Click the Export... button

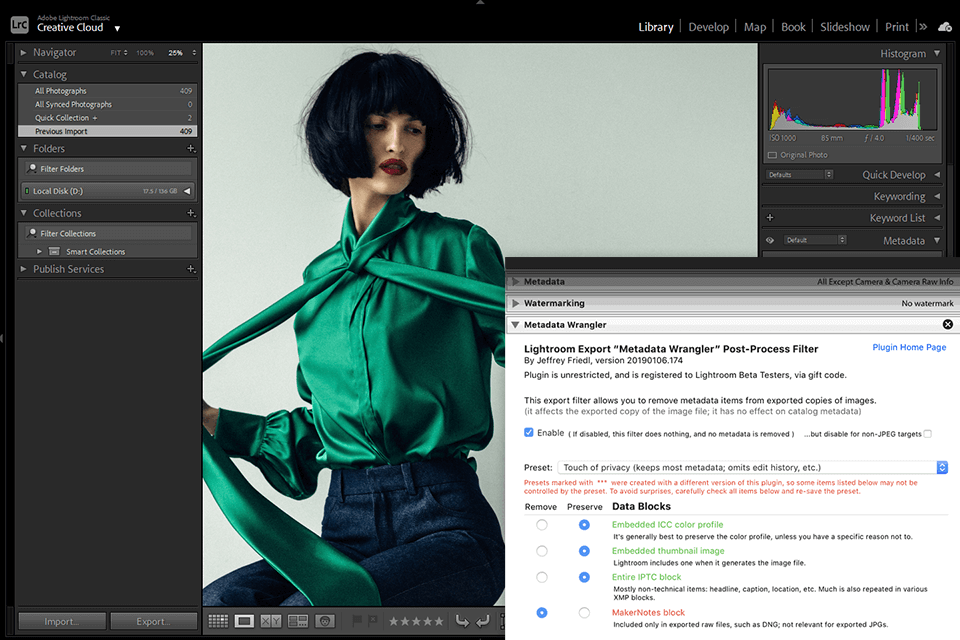[x=154, y=621]
